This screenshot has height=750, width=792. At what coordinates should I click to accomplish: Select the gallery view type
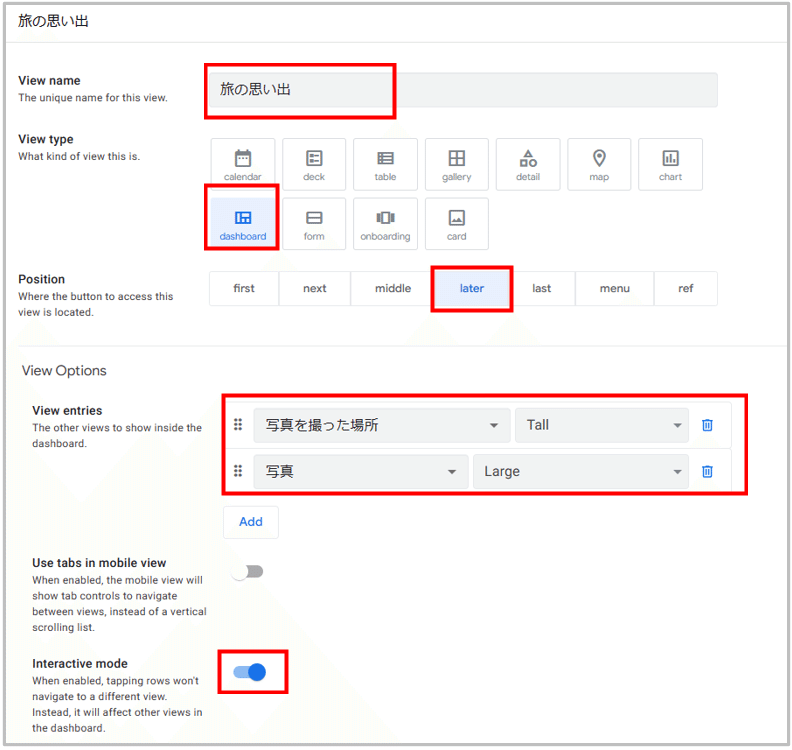click(457, 165)
